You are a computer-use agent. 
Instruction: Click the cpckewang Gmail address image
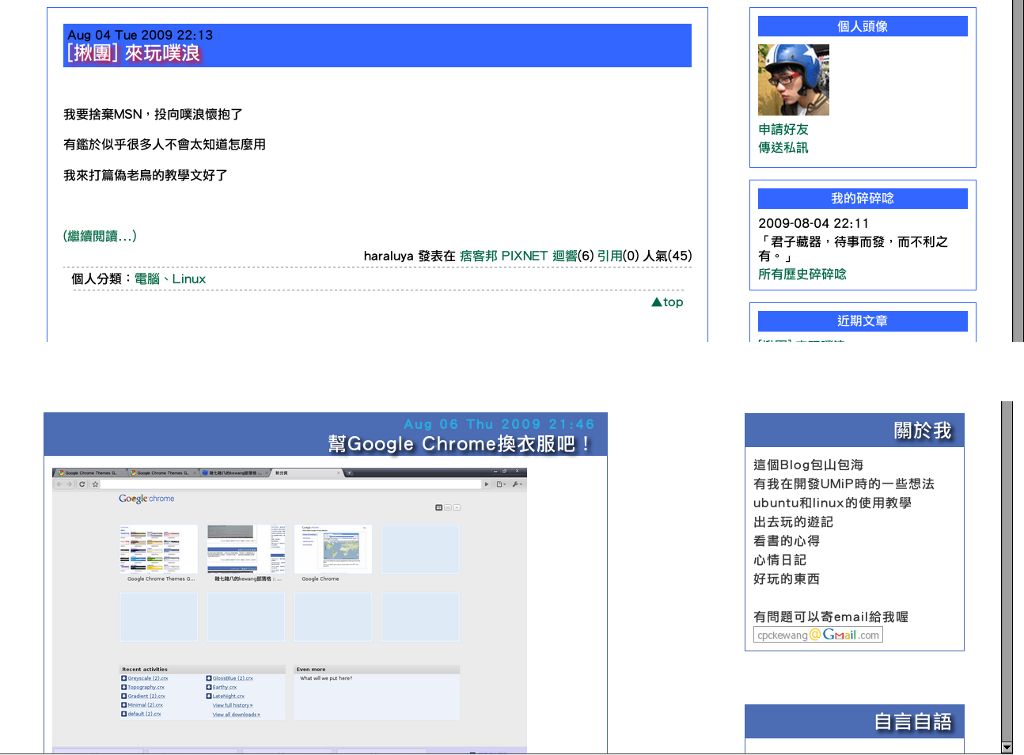(818, 635)
